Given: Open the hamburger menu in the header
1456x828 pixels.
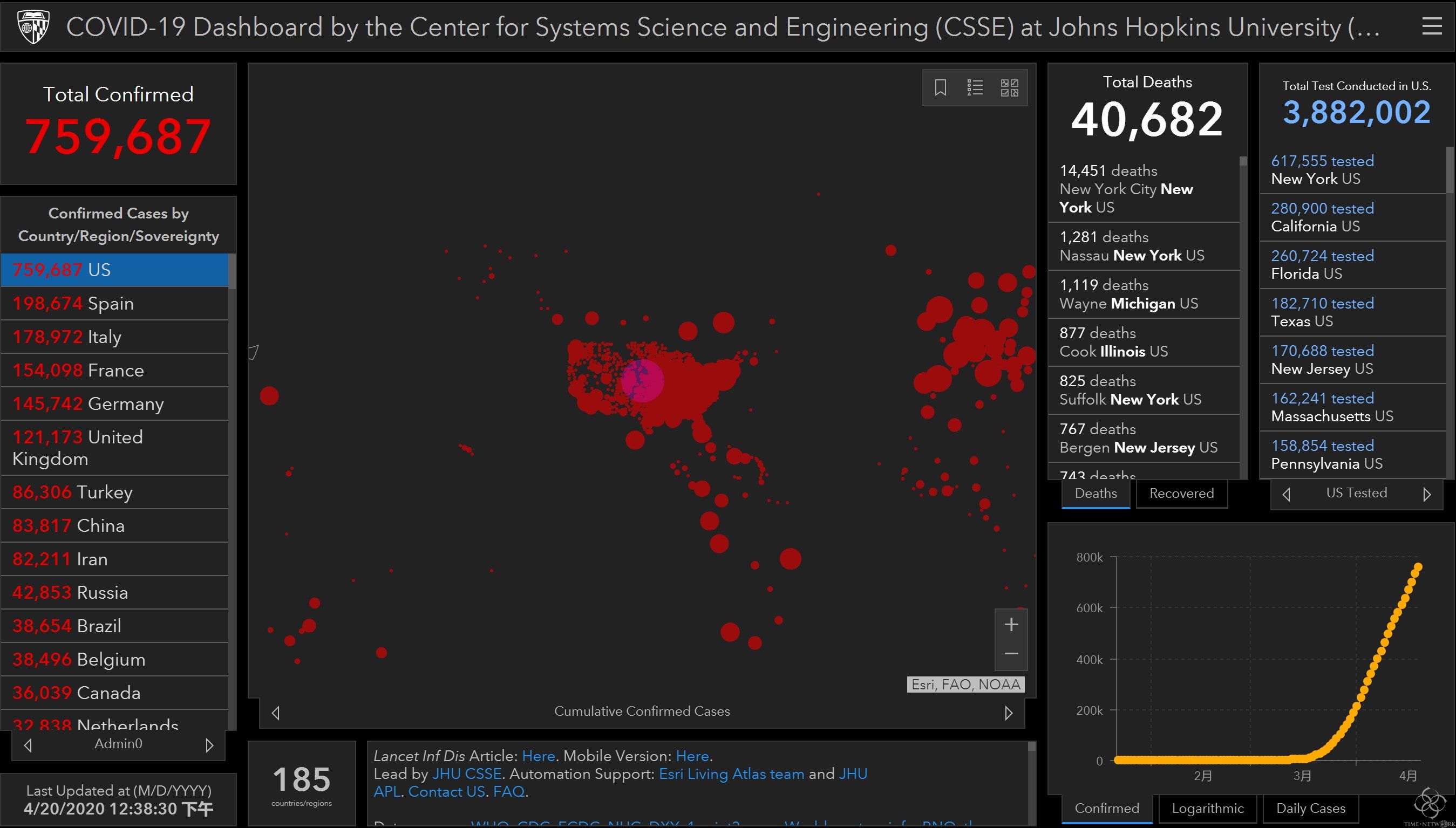Looking at the screenshot, I should click(1432, 26).
